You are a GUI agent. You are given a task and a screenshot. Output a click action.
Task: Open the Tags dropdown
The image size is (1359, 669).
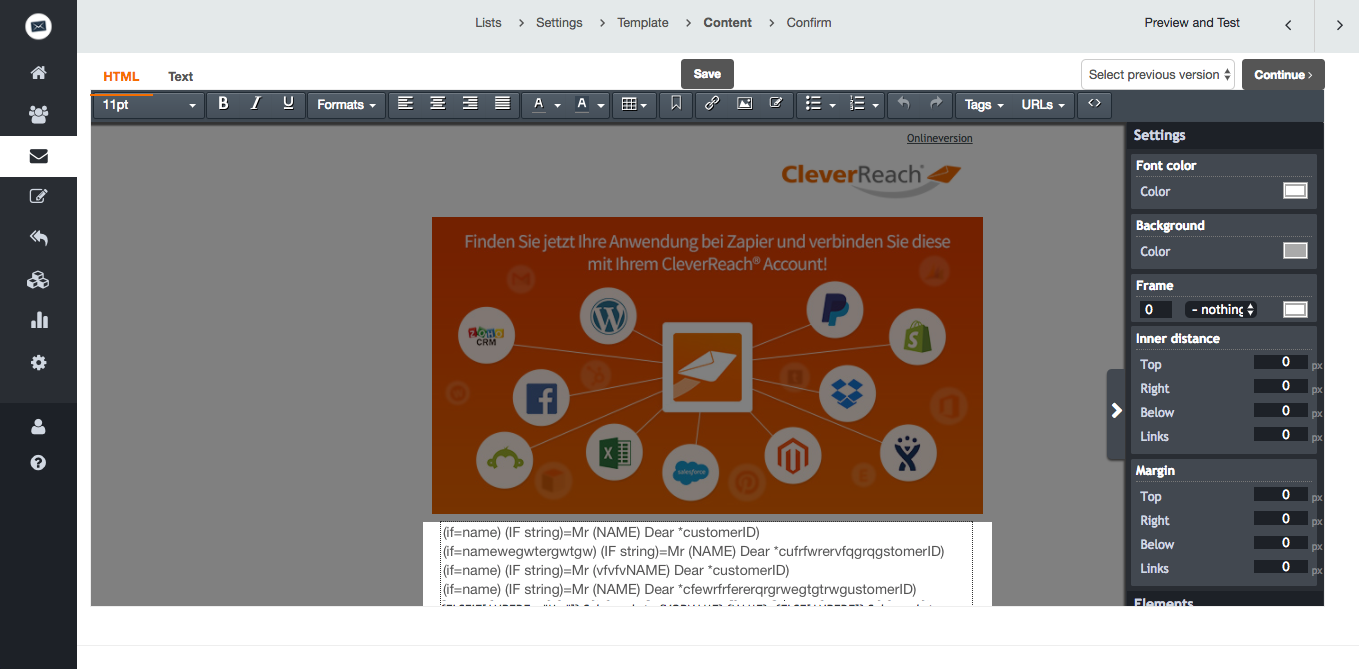click(x=984, y=104)
